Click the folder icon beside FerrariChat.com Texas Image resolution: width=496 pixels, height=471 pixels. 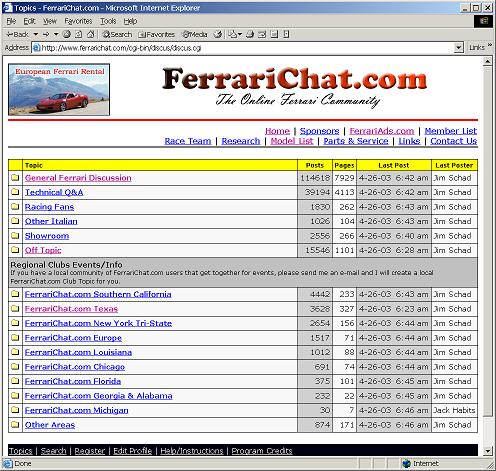pyautogui.click(x=15, y=309)
